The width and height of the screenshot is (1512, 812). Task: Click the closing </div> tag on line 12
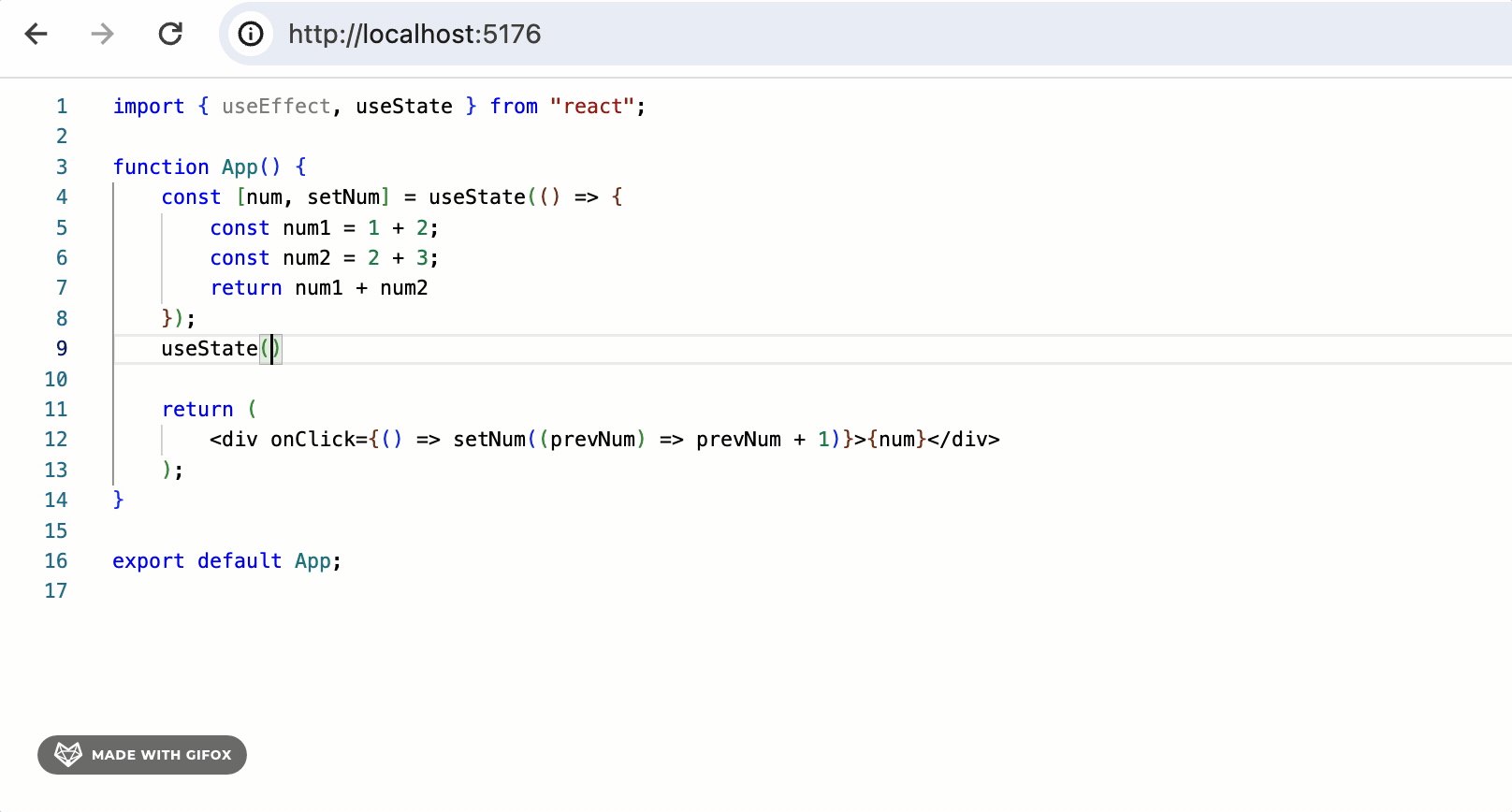click(964, 440)
